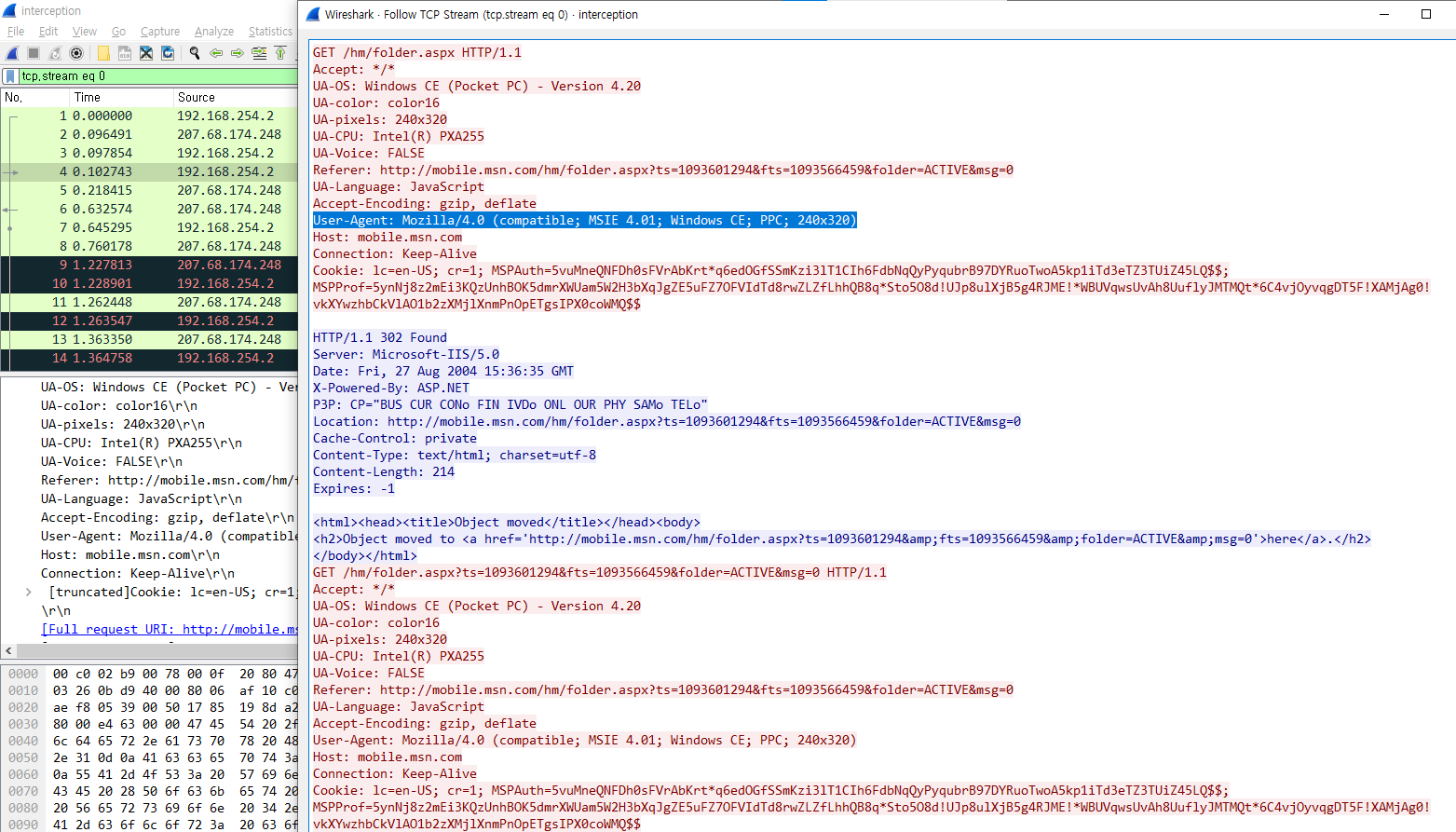Click the 'Server: Microsoft-IIS/5.0' line

pos(406,354)
